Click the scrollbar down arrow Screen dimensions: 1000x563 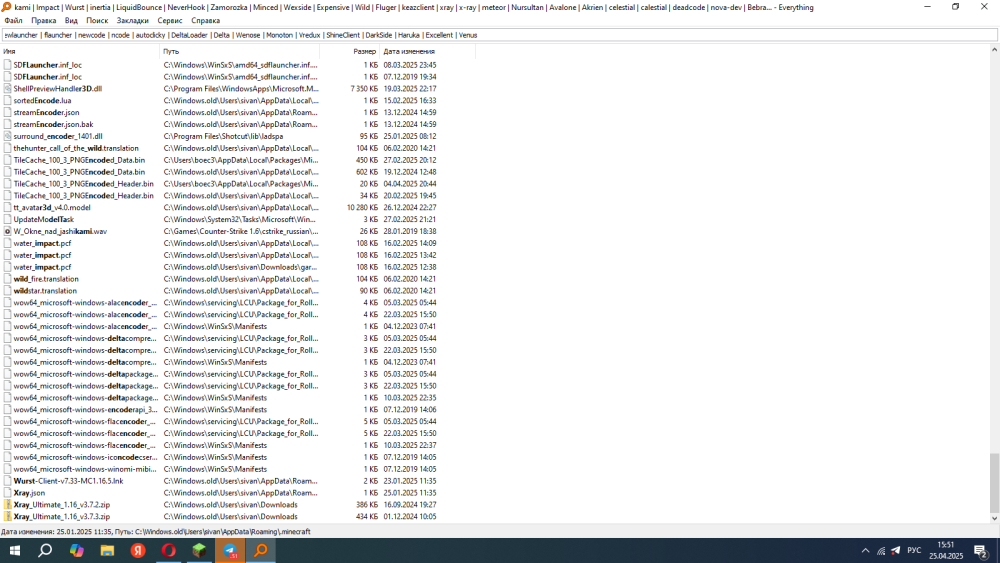pos(994,518)
